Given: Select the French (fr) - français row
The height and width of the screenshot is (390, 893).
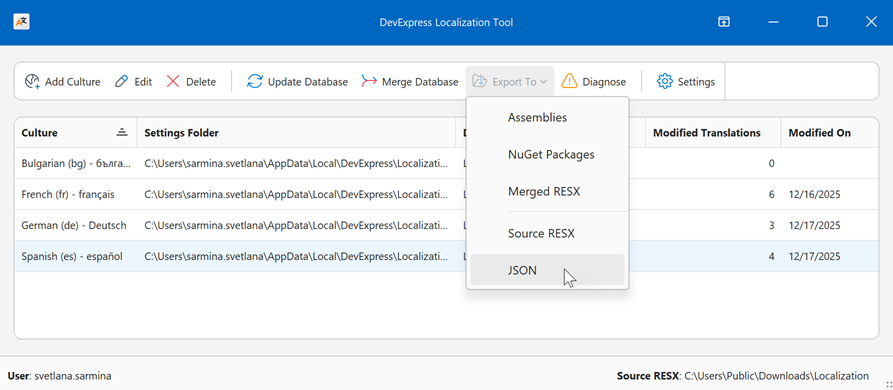Looking at the screenshot, I should coord(446,194).
